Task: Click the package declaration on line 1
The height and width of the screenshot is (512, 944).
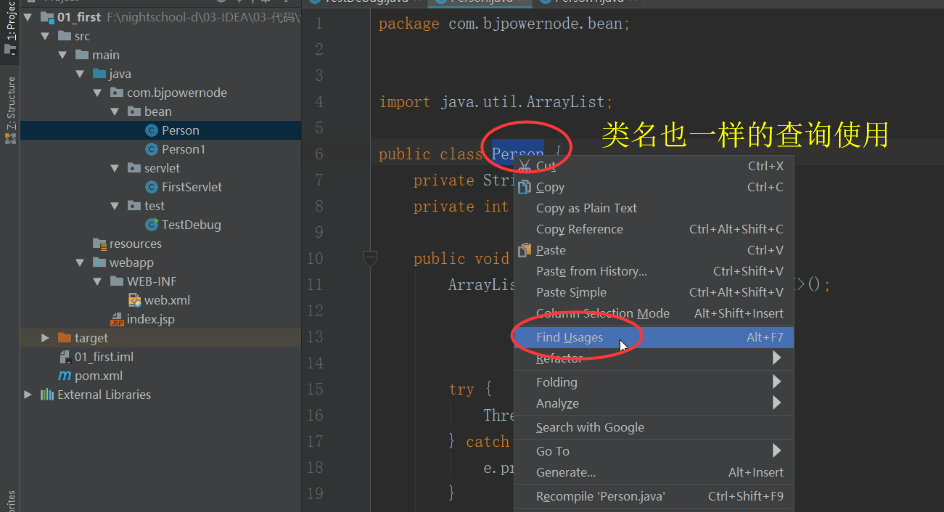Action: coord(504,24)
